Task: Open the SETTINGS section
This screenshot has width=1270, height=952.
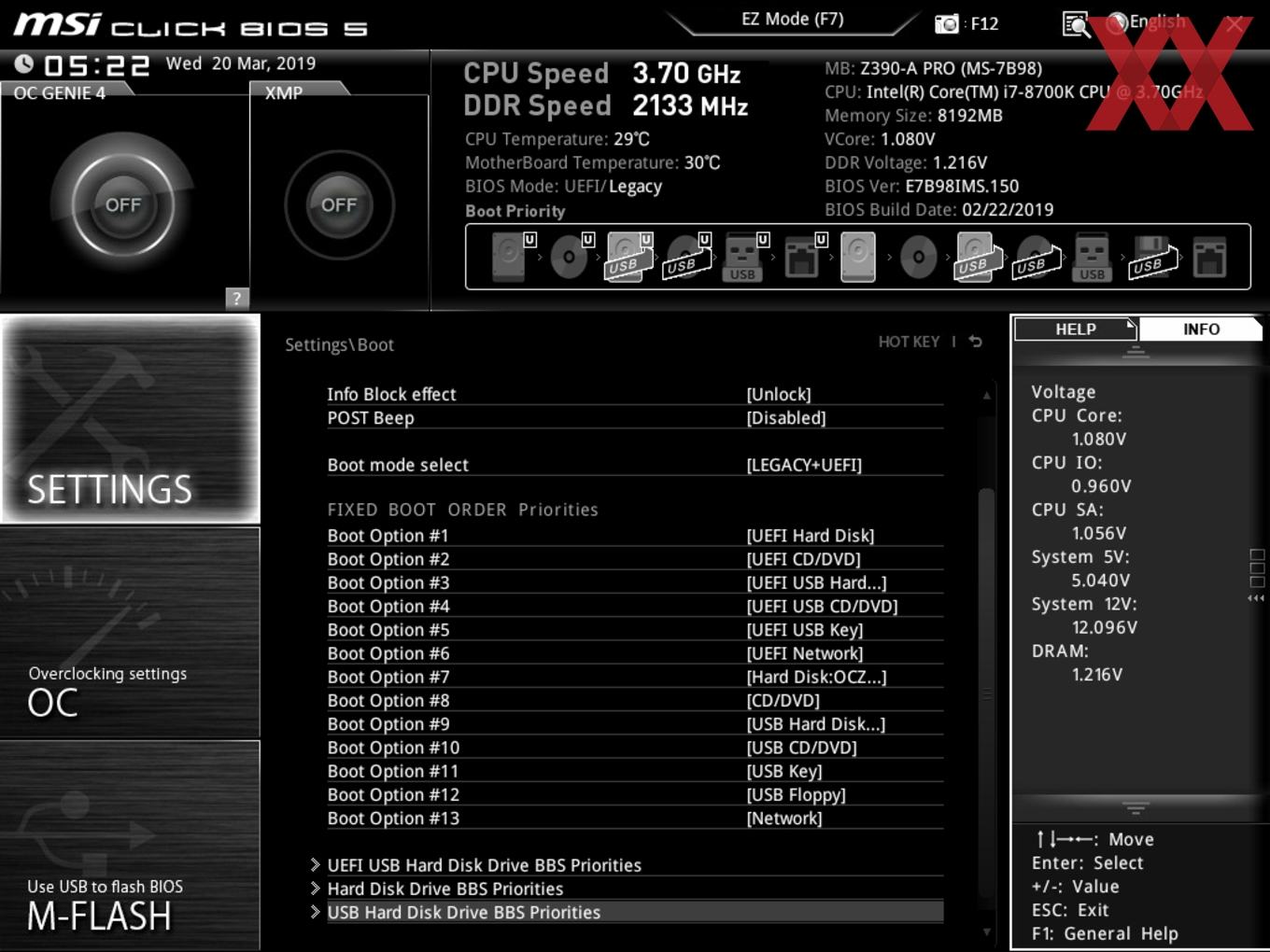Action: 130,418
